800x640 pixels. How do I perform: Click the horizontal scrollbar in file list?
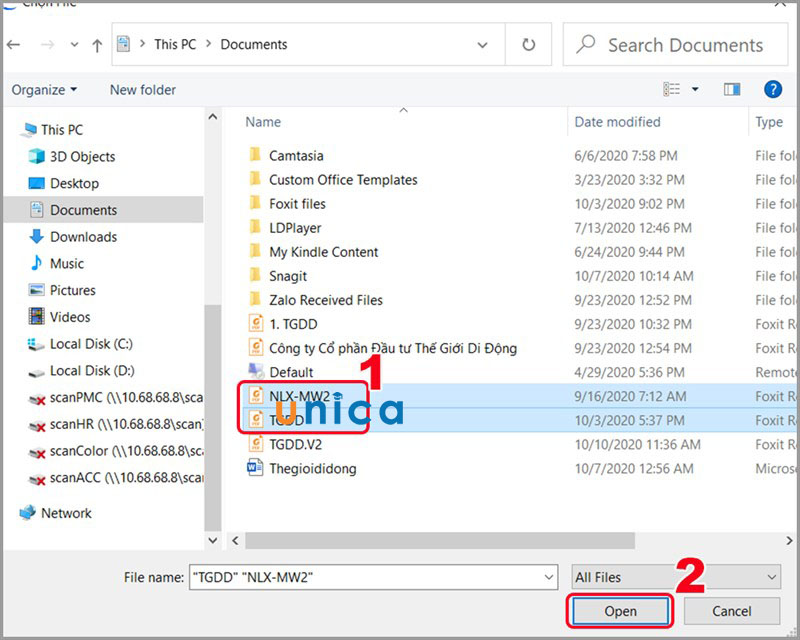[440, 540]
